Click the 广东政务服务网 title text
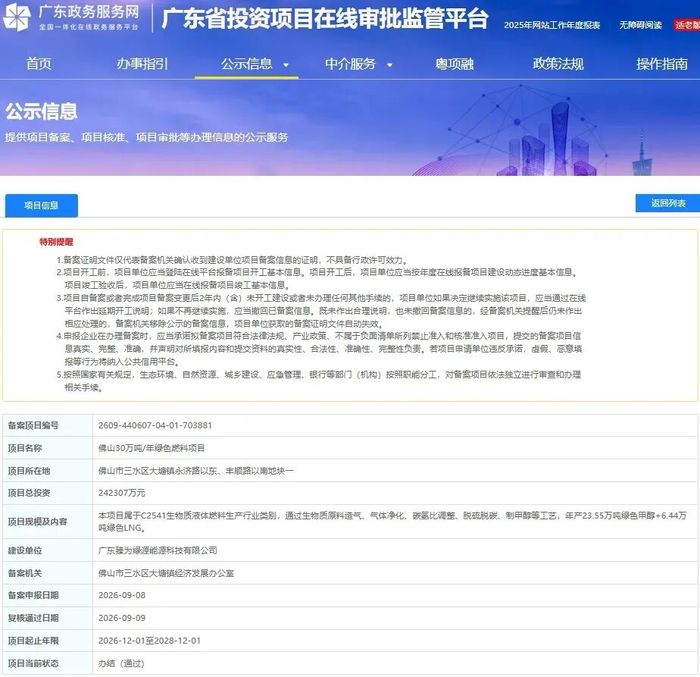The image size is (700, 677). click(89, 12)
